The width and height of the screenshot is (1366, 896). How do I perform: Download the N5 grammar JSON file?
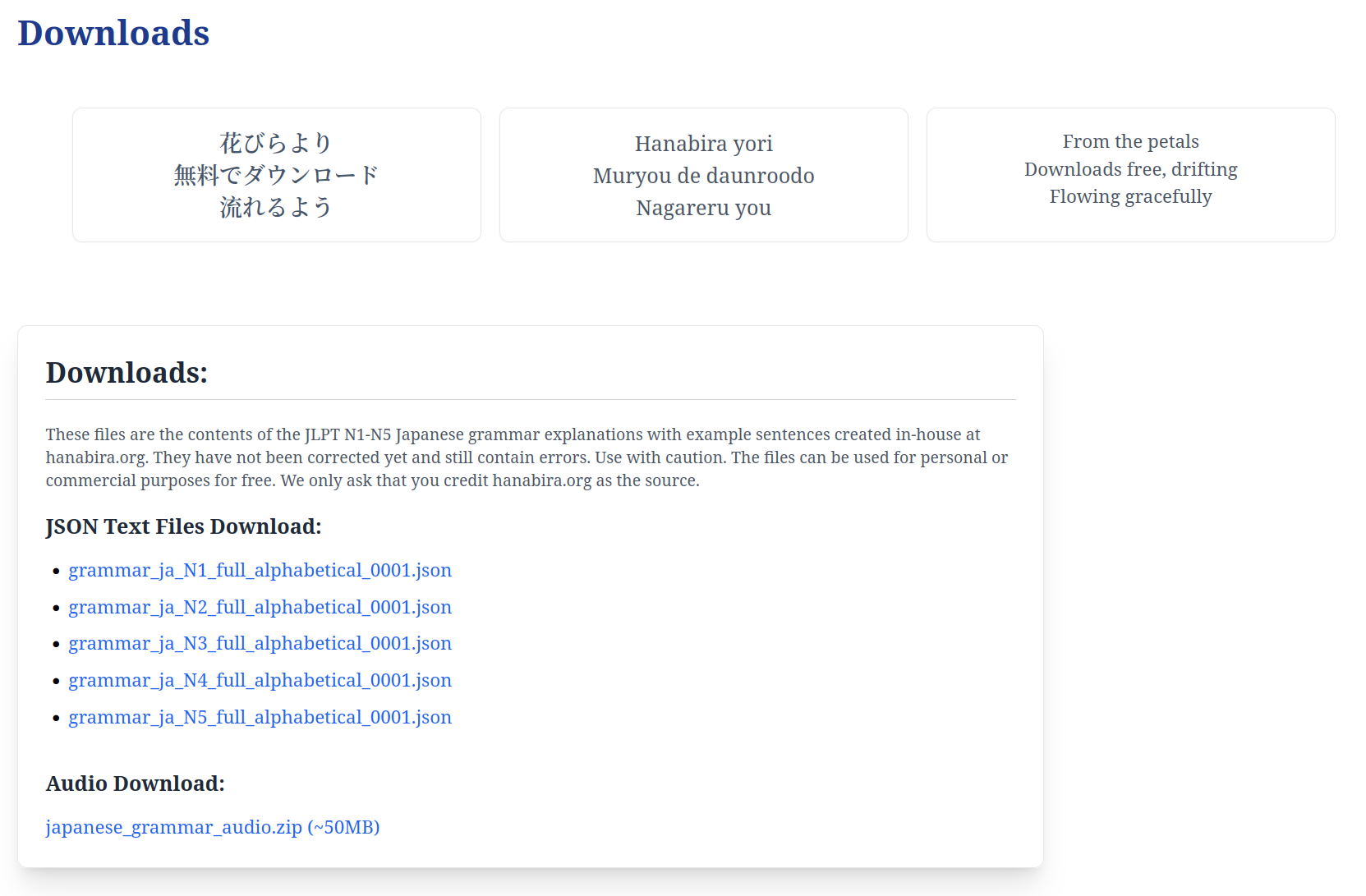260,717
